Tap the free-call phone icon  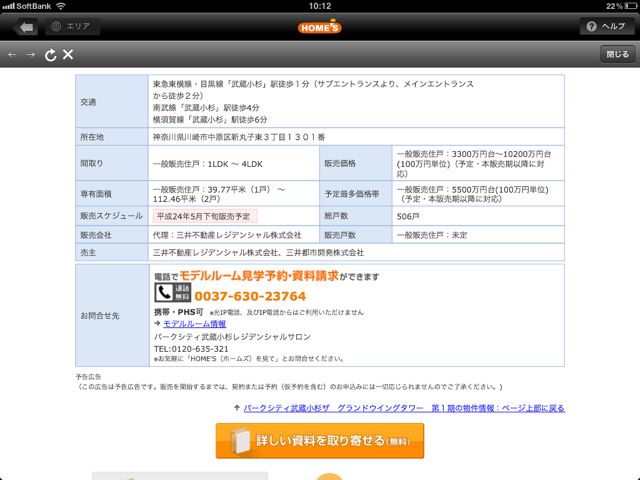coord(173,293)
